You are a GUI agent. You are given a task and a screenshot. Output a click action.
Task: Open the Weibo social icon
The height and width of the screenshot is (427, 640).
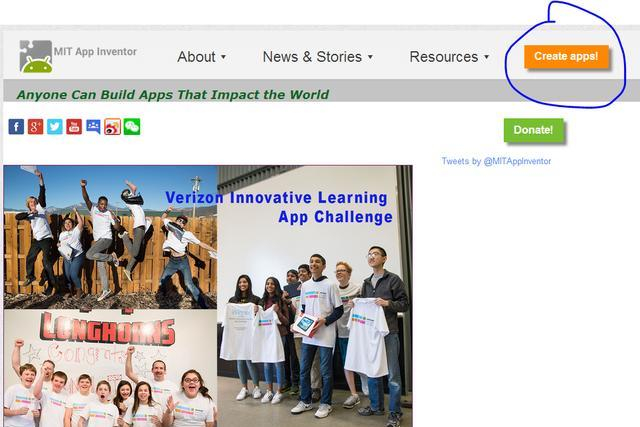112,127
